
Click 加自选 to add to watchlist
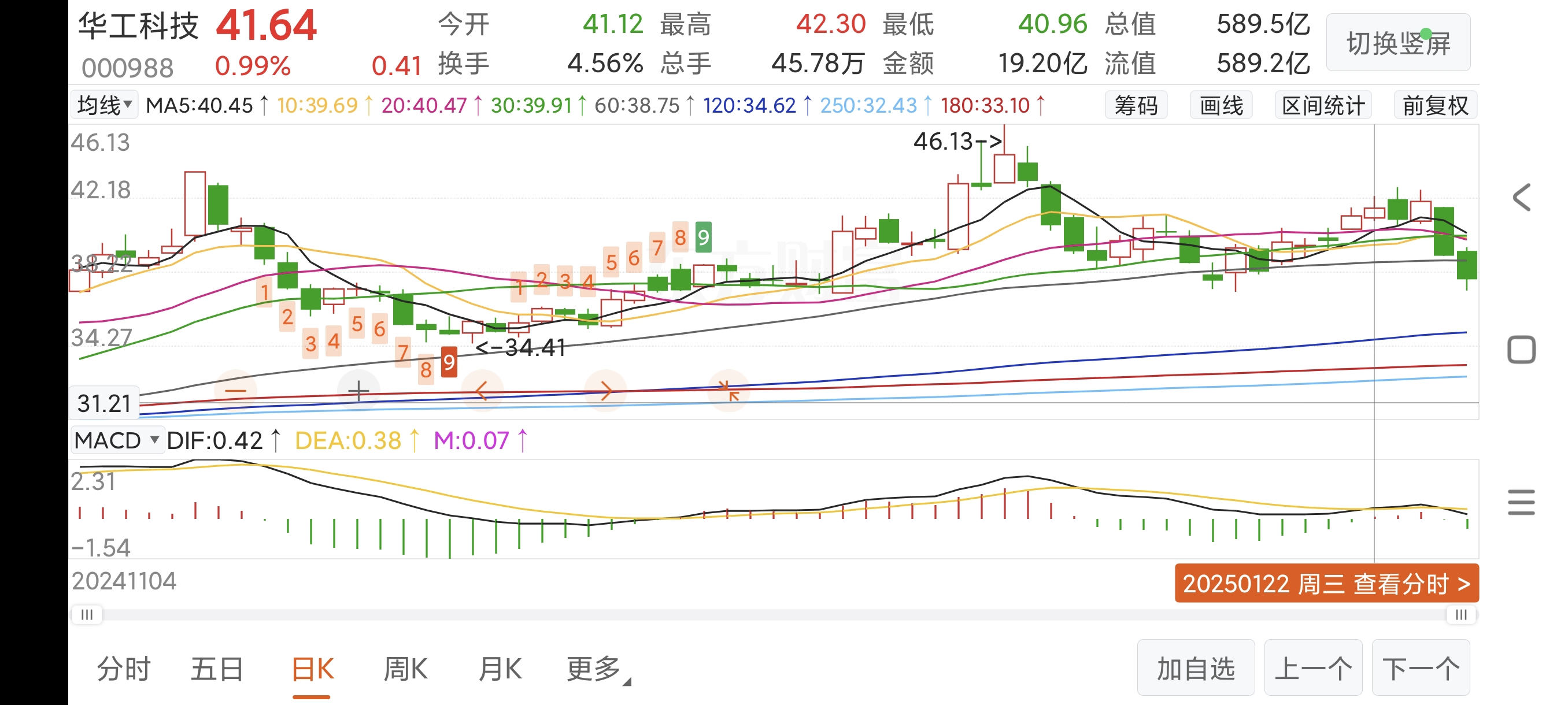pyautogui.click(x=1196, y=668)
